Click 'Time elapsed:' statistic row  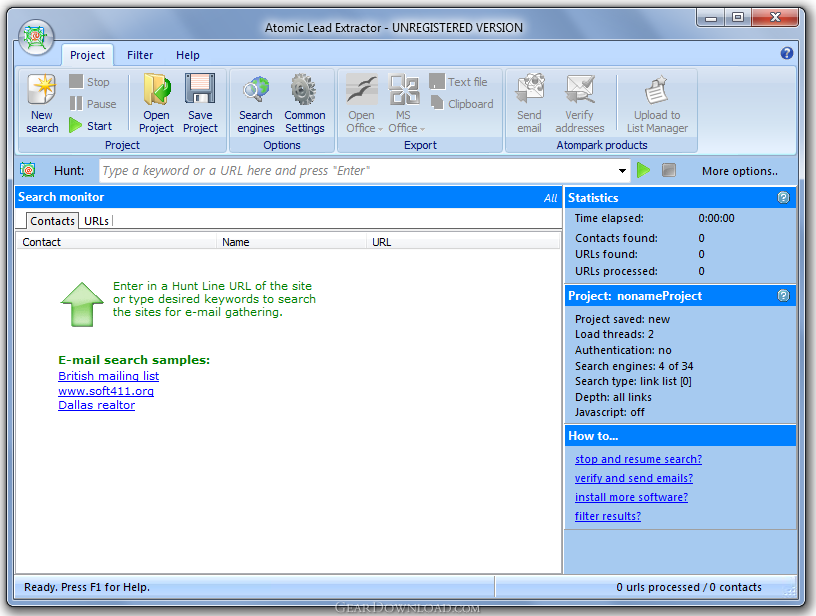click(x=655, y=218)
